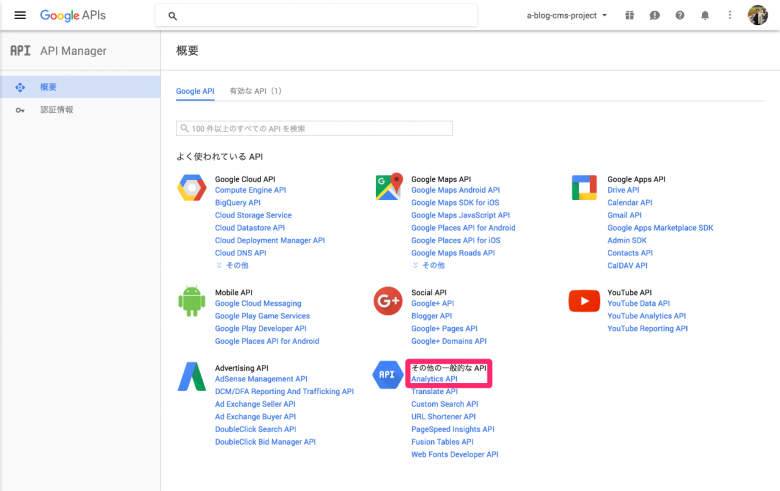The width and height of the screenshot is (780, 491).
Task: Open BigQuery API link
Action: click(238, 202)
